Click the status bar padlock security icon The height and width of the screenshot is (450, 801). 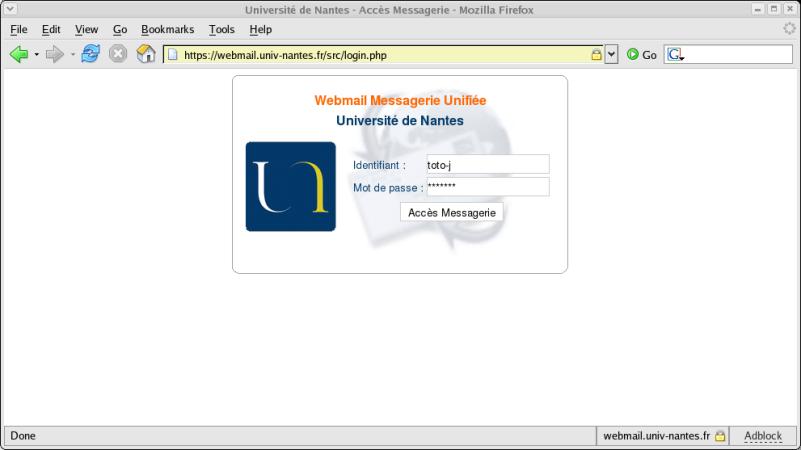[x=719, y=436]
